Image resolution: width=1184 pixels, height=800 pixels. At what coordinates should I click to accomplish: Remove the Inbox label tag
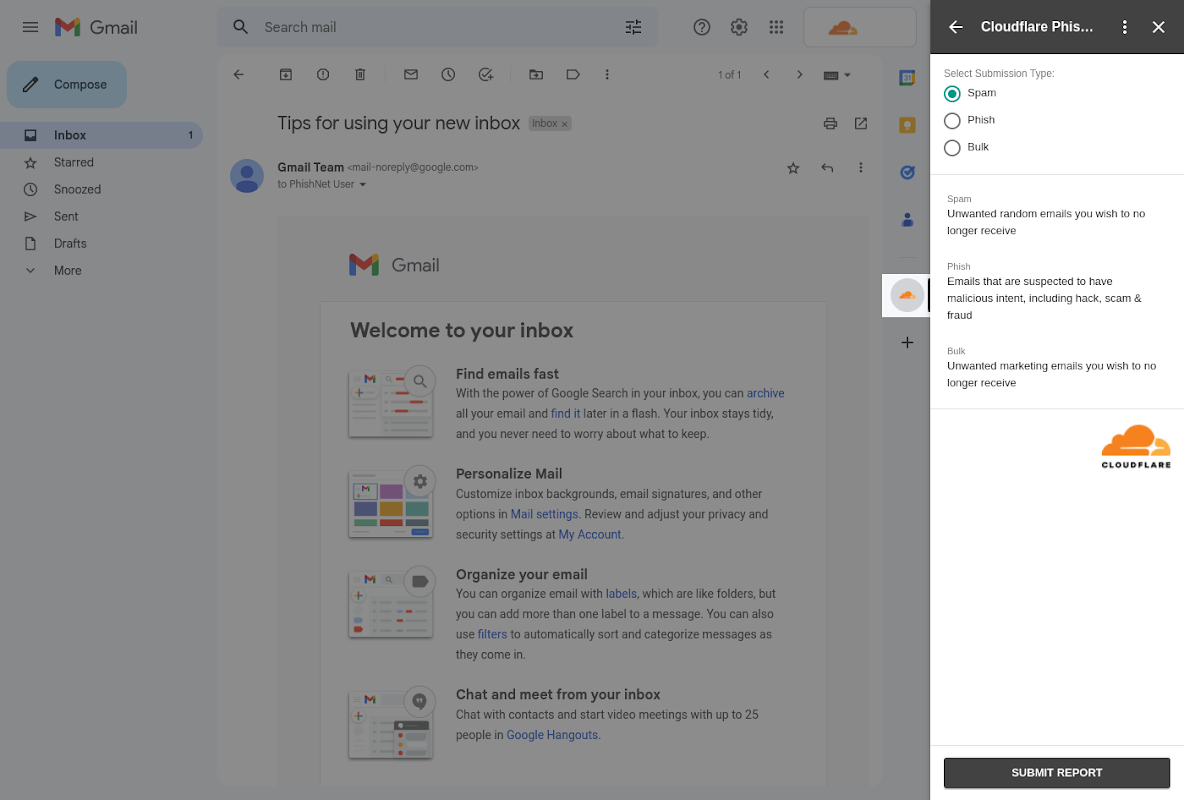tap(564, 124)
